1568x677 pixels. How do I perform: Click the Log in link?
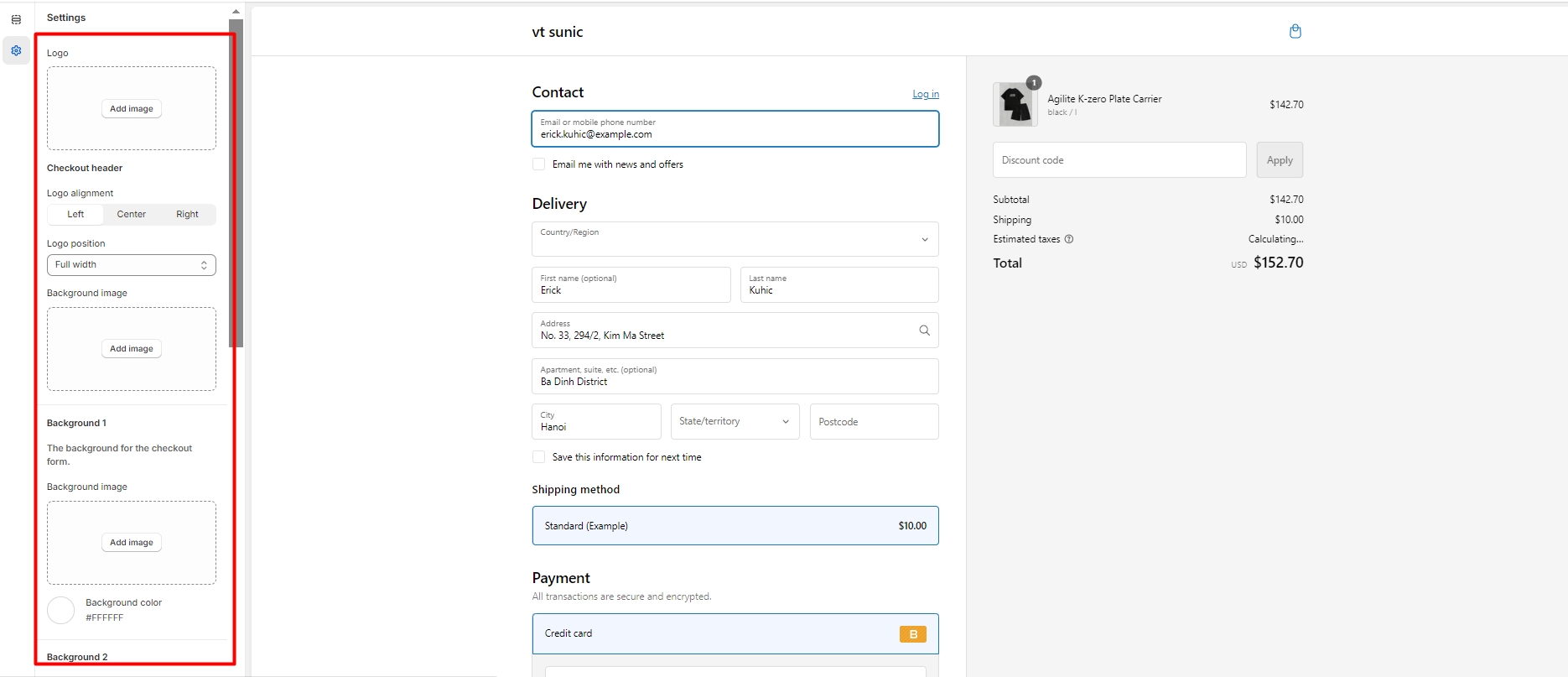925,94
